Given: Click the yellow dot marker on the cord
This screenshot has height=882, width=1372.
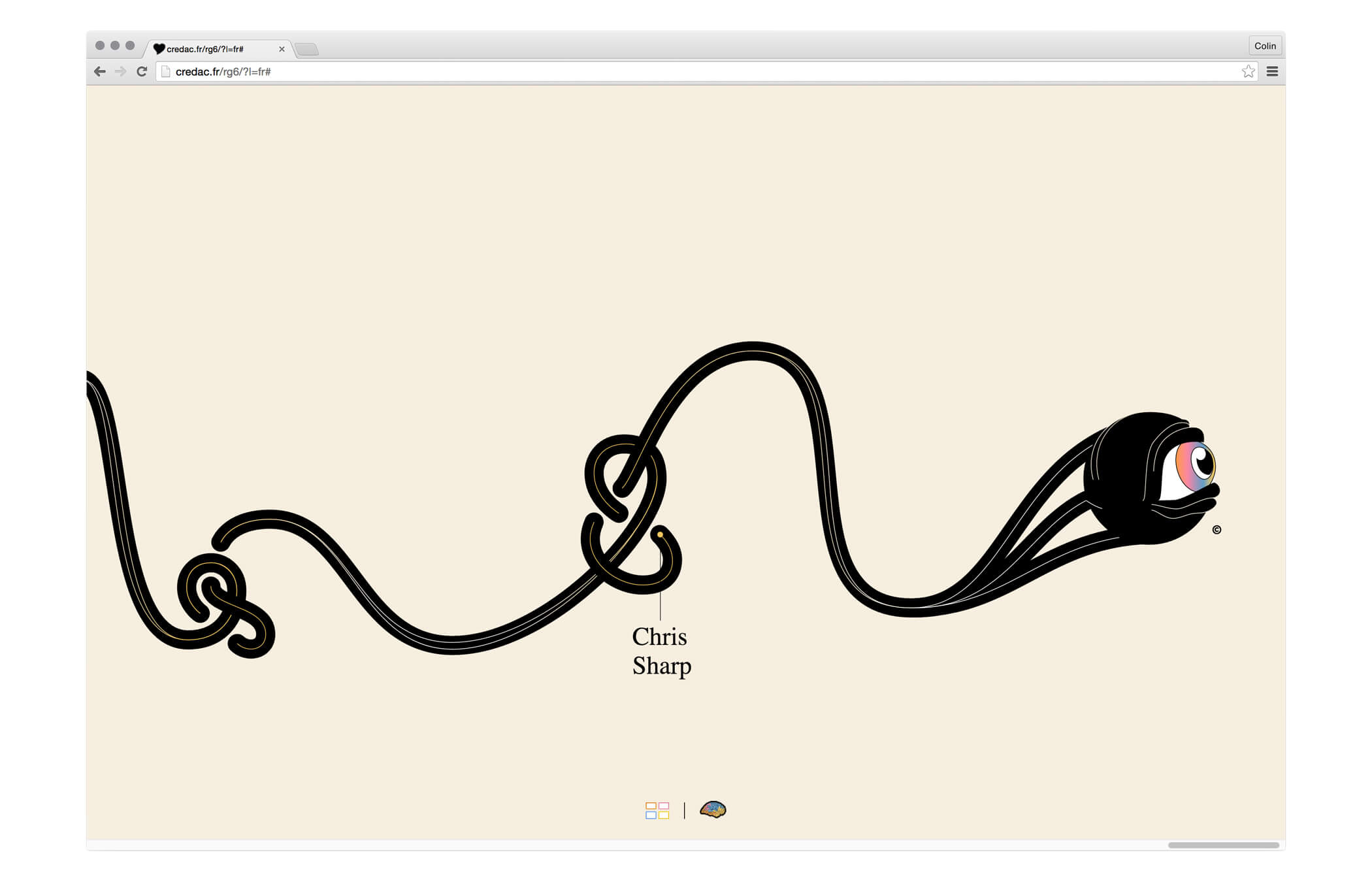Looking at the screenshot, I should click(x=660, y=534).
